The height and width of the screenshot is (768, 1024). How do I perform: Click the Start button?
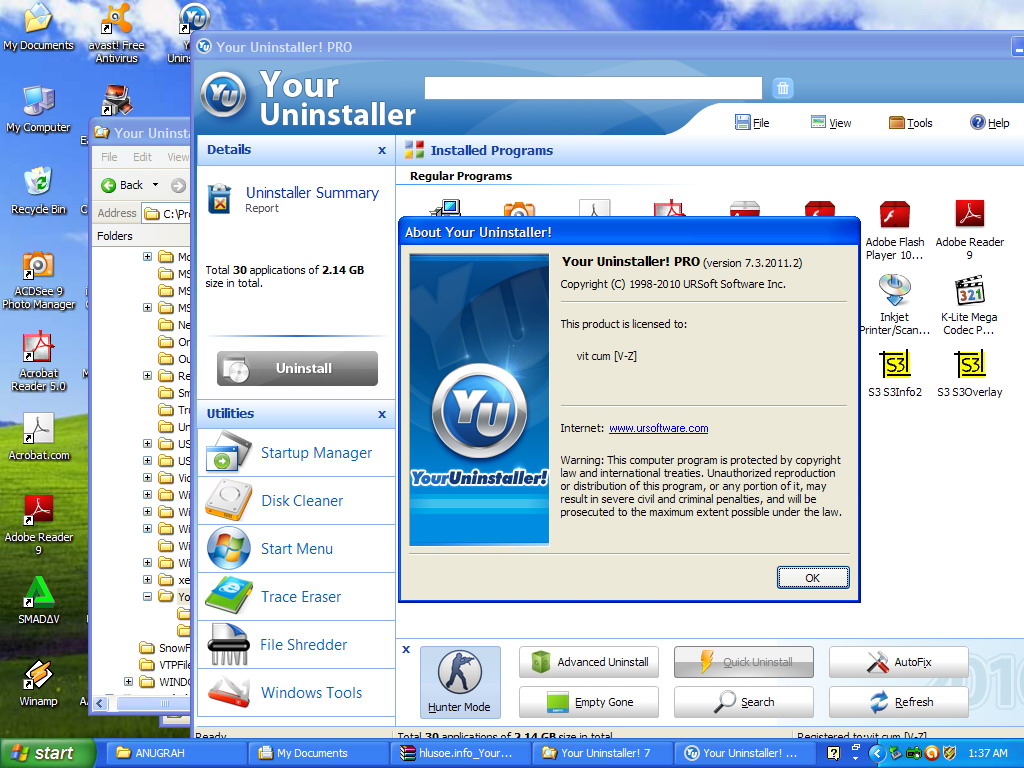(x=47, y=754)
